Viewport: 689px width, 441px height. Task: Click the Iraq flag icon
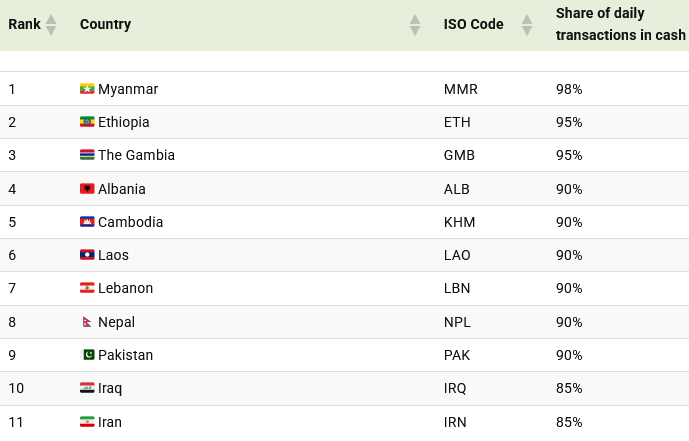(87, 388)
